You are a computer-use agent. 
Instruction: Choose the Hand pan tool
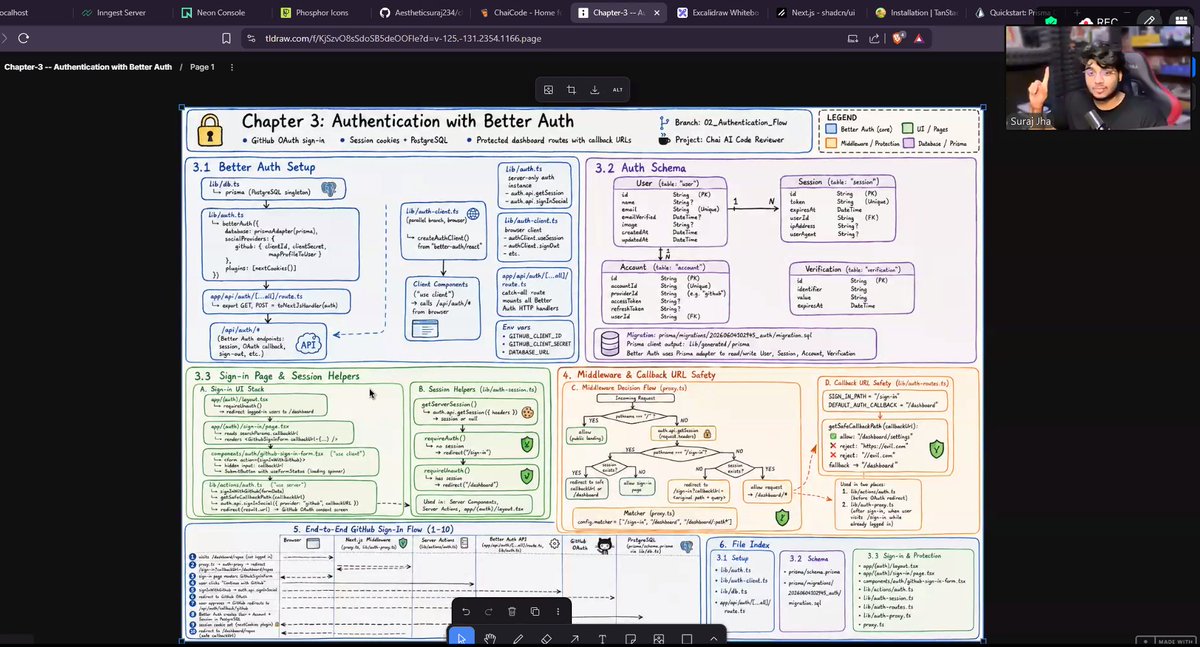click(490, 639)
